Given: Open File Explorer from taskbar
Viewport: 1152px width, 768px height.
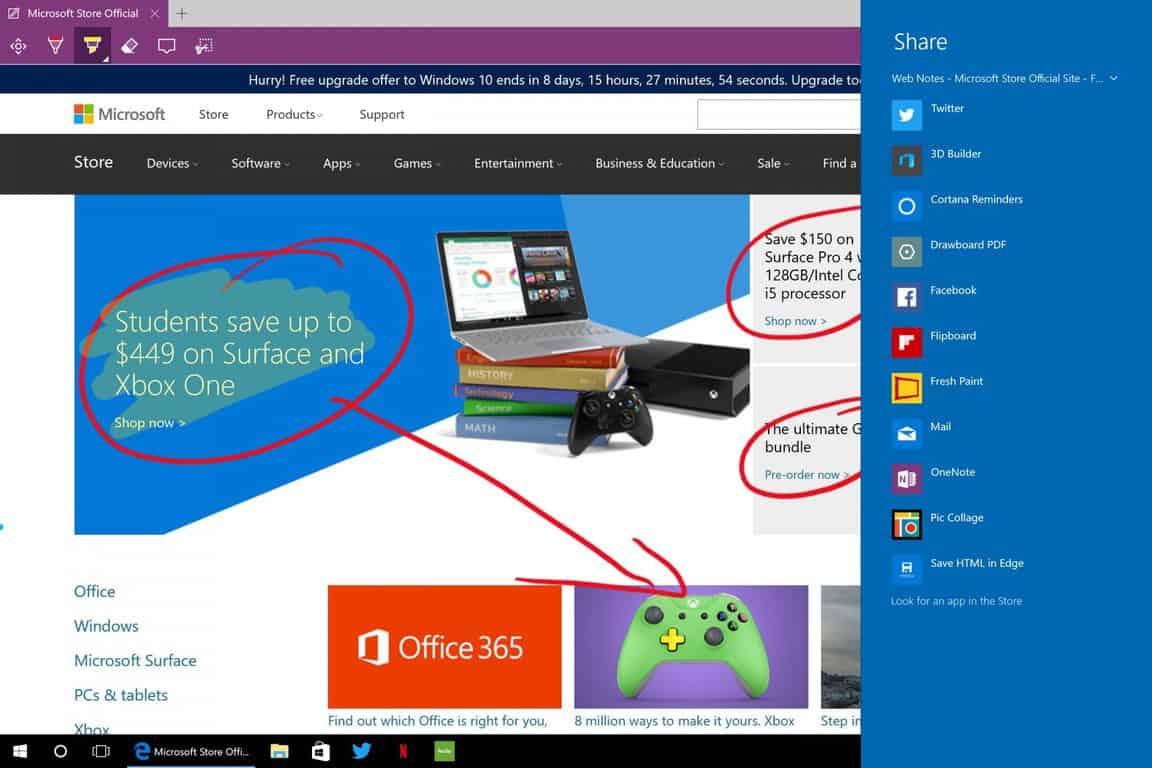Looking at the screenshot, I should click(279, 751).
